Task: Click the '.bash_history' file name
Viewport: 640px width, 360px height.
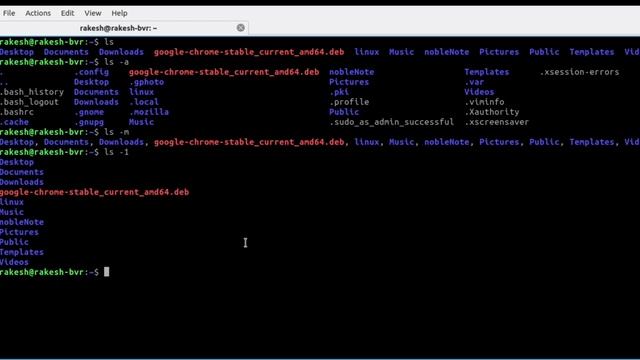Action: pos(32,92)
